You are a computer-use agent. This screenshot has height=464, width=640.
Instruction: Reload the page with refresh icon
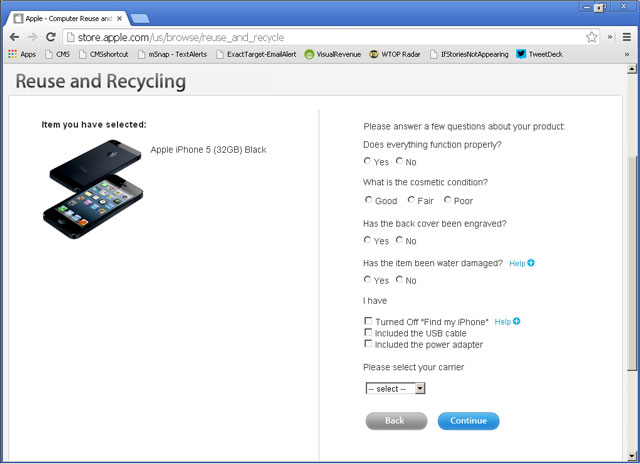(51, 37)
